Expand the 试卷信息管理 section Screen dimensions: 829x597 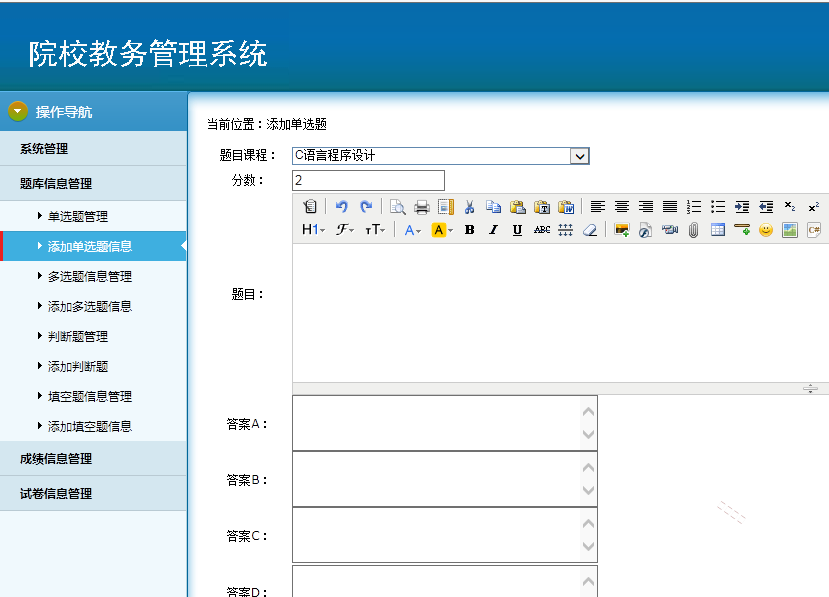tap(93, 493)
